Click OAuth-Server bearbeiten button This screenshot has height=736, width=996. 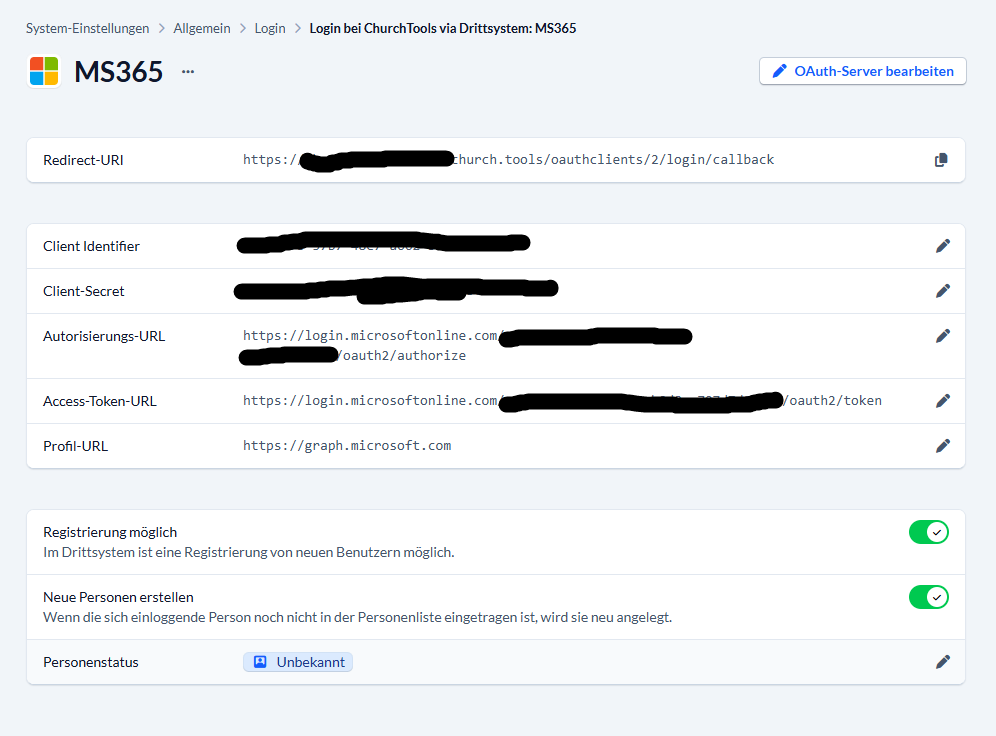point(863,71)
